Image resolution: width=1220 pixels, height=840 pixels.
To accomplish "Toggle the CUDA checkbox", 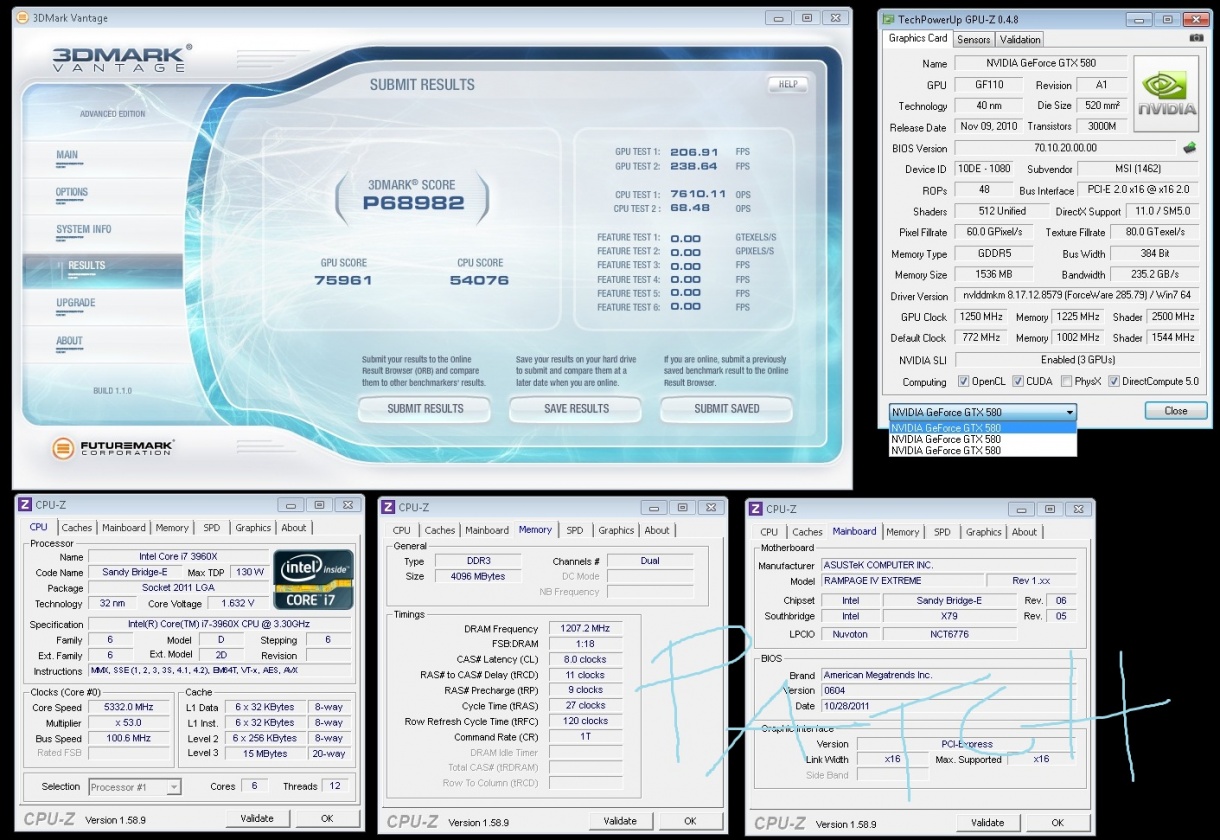I will point(1017,382).
